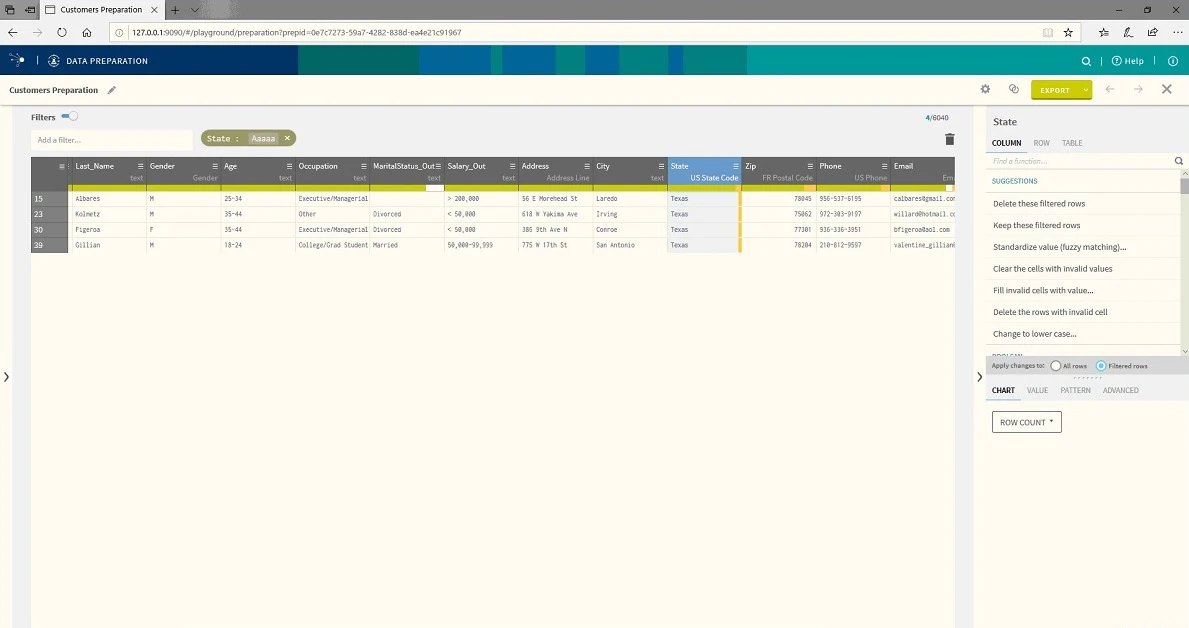Viewport: 1189px width, 628px height.
Task: Open the Last_Name column menu
Action: [140, 166]
